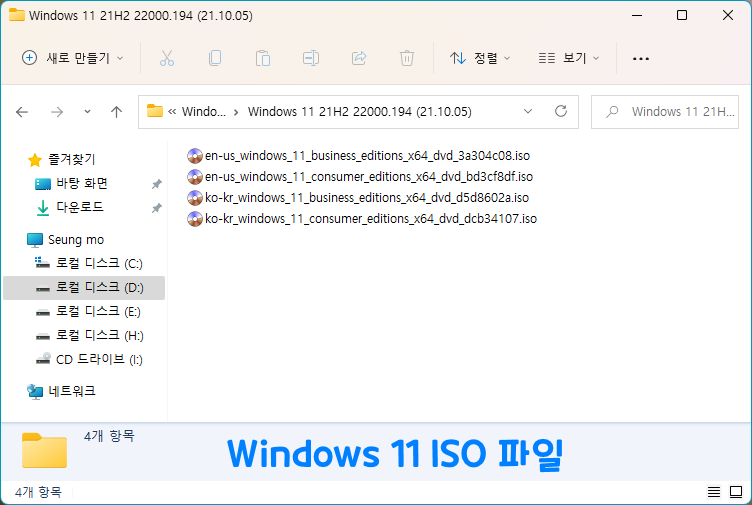
Task: Click the address bar folder icon
Action: (154, 111)
